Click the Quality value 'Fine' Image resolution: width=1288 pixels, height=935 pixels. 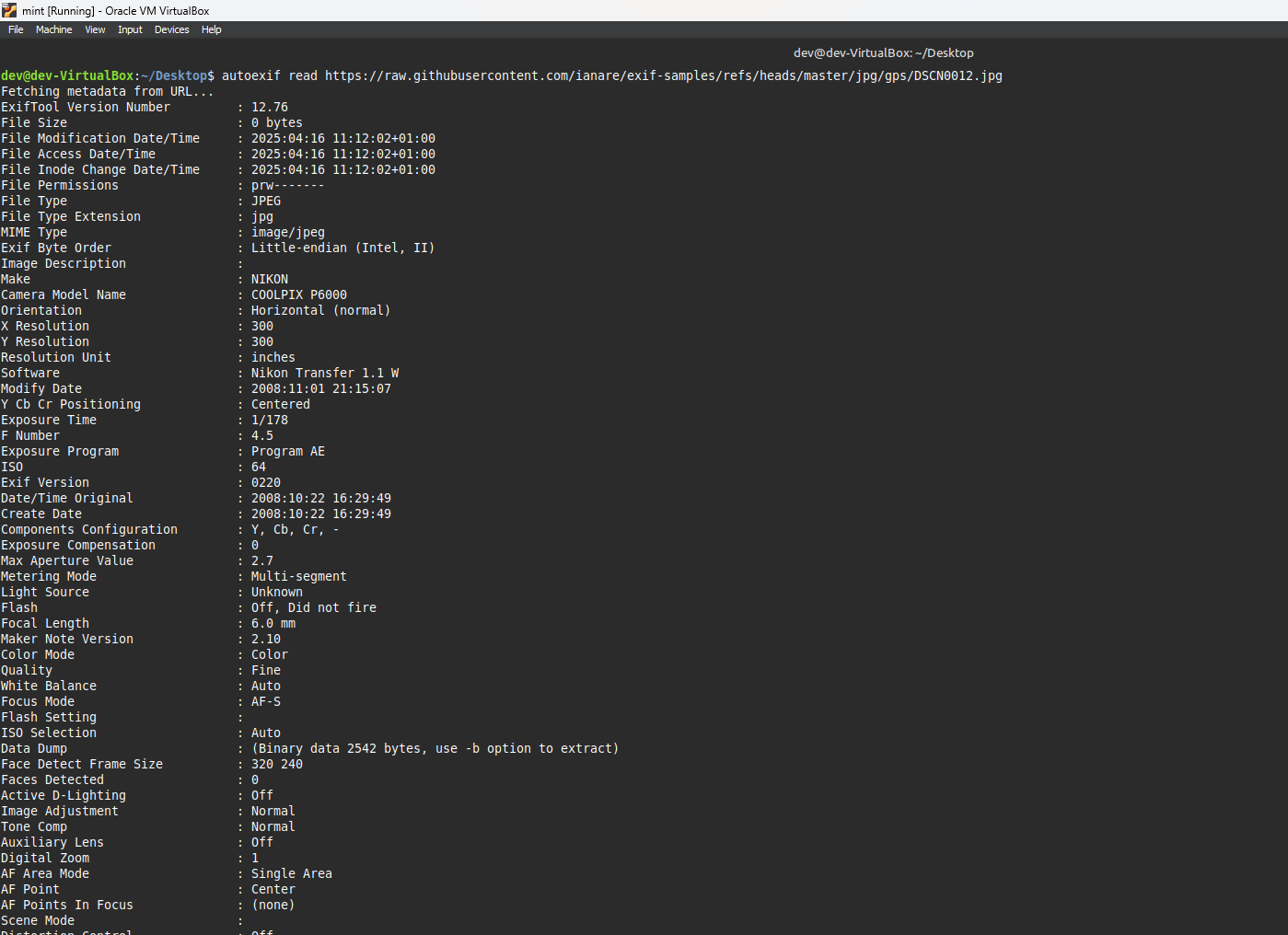(266, 670)
